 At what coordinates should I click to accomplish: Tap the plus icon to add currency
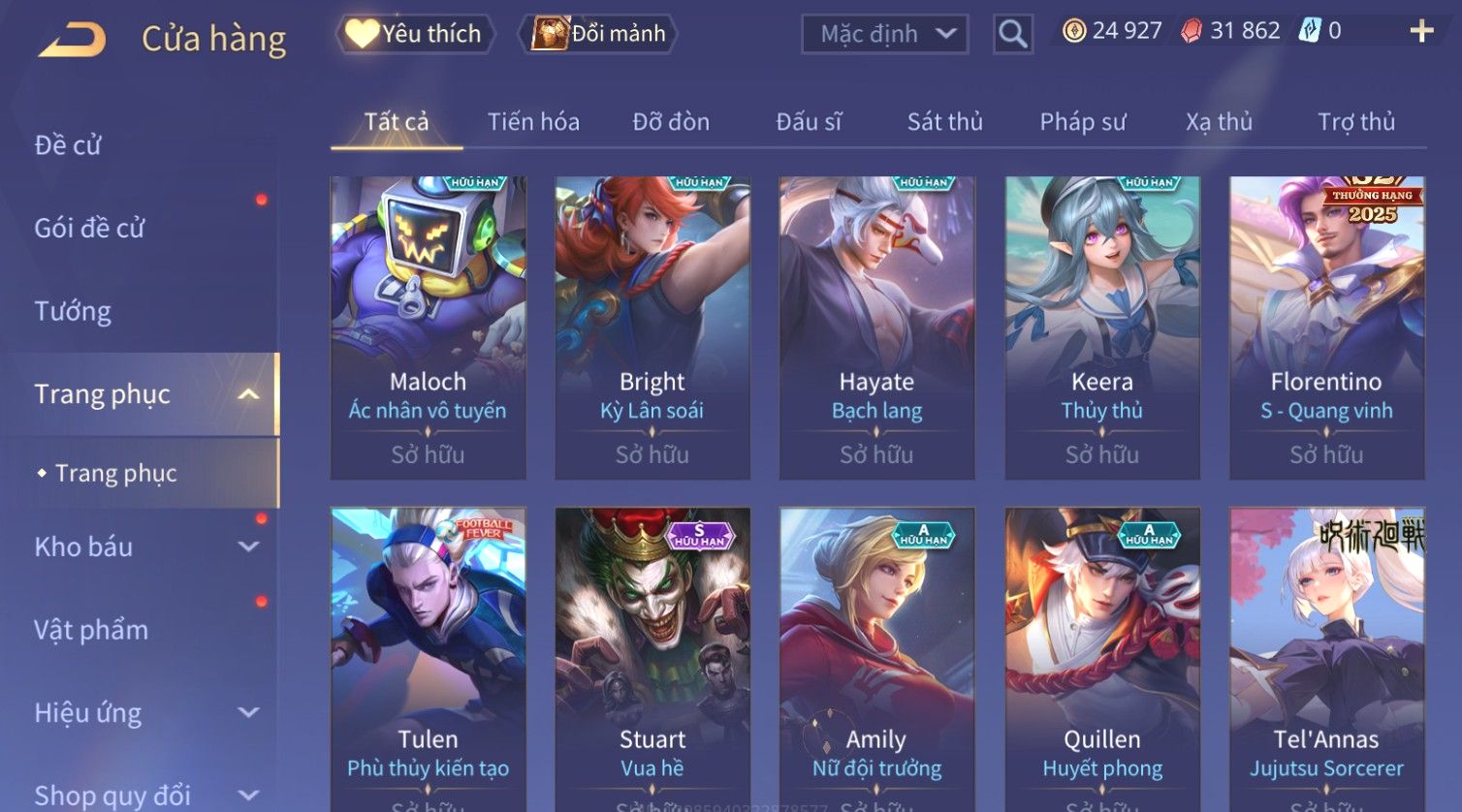1421,32
